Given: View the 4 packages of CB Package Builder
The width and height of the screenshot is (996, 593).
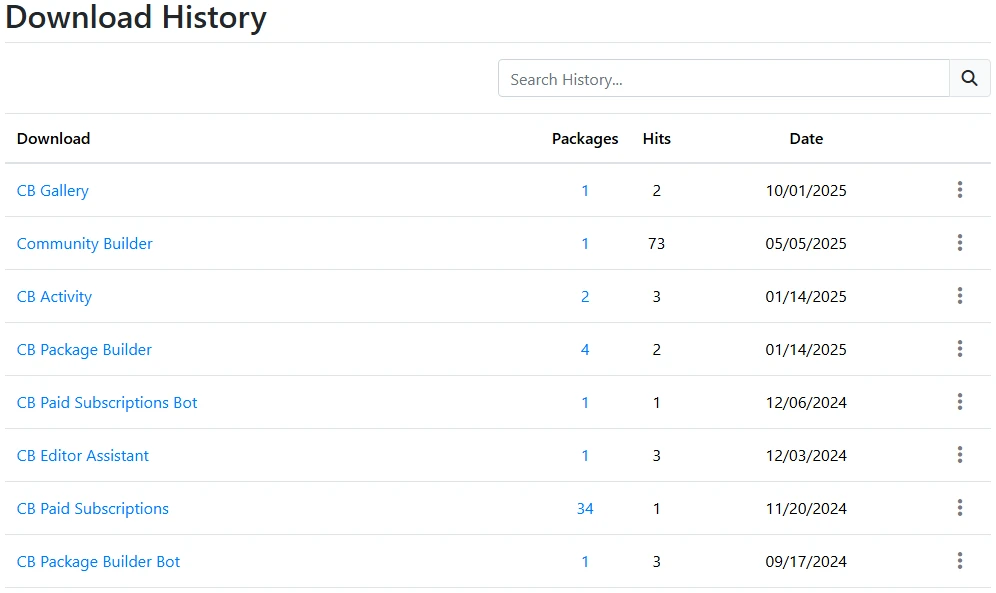Looking at the screenshot, I should click(585, 349).
